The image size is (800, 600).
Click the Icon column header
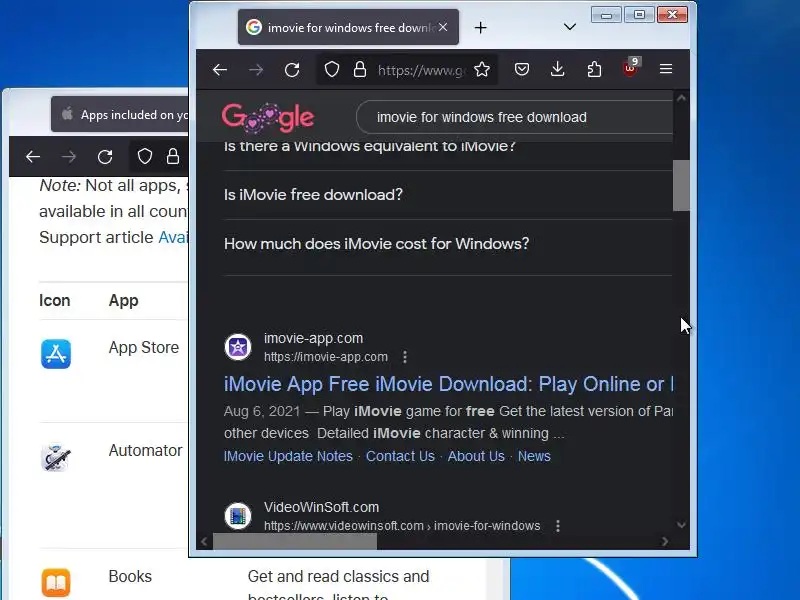(x=55, y=301)
